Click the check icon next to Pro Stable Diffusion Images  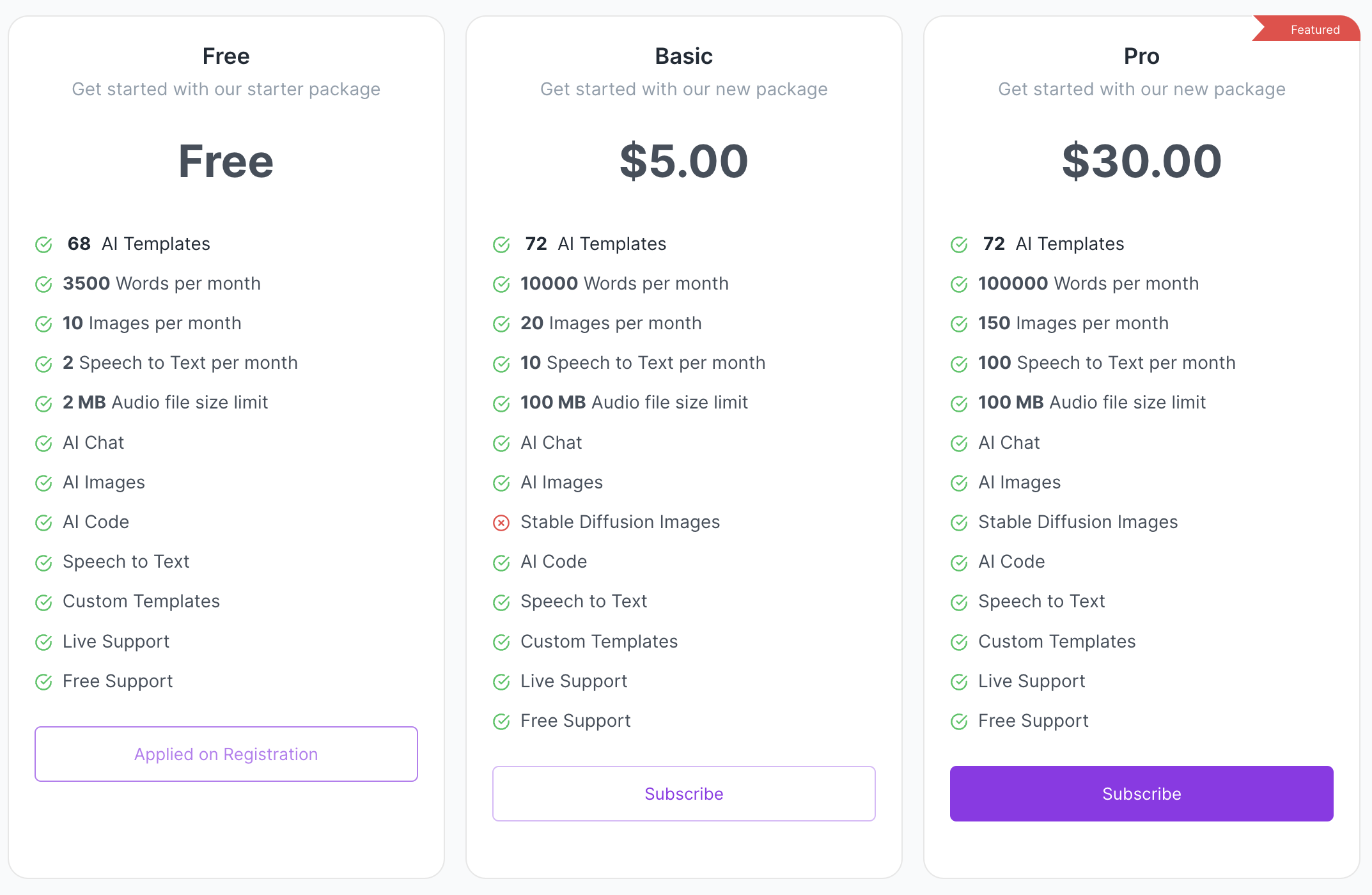click(x=959, y=523)
